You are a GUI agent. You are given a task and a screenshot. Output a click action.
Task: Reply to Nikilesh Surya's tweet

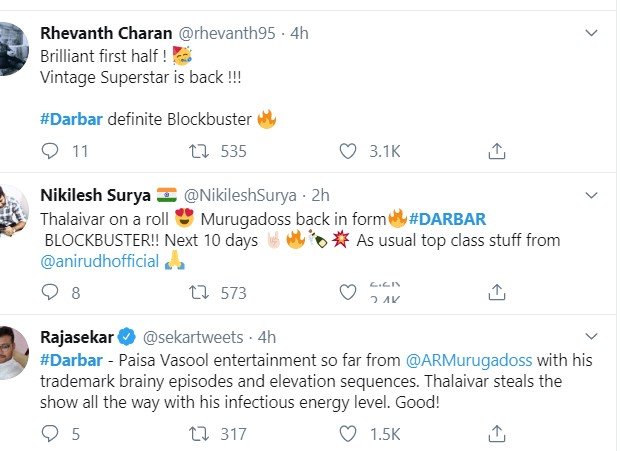tap(50, 293)
